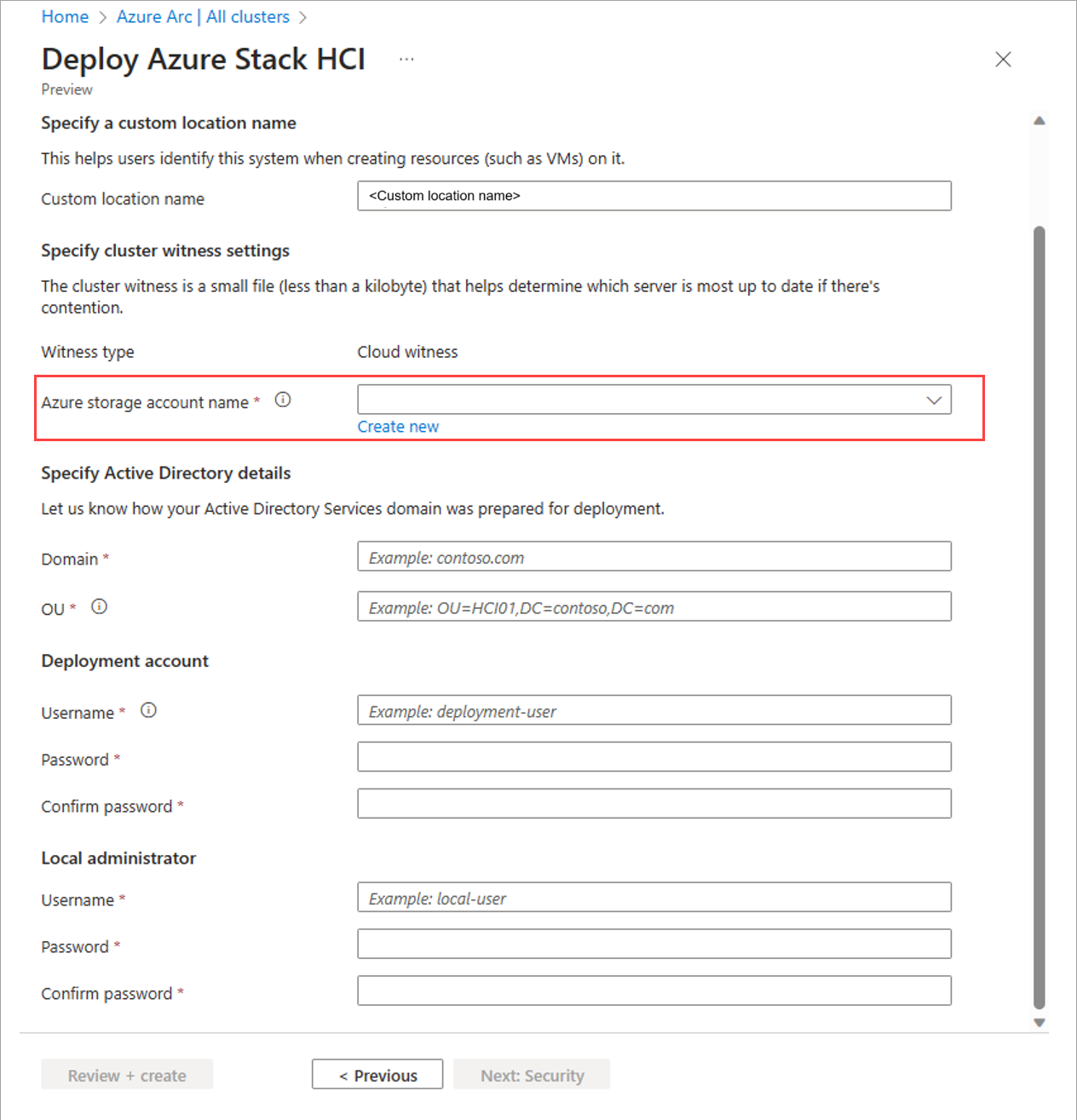Click Local administrator Username field
This screenshot has width=1077, height=1120.
[654, 897]
